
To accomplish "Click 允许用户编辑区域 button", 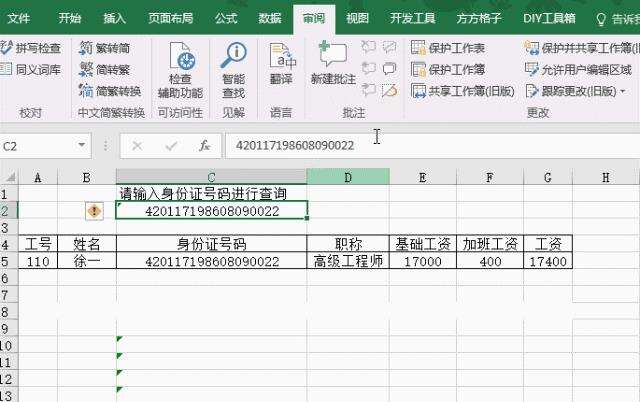I will coord(578,69).
